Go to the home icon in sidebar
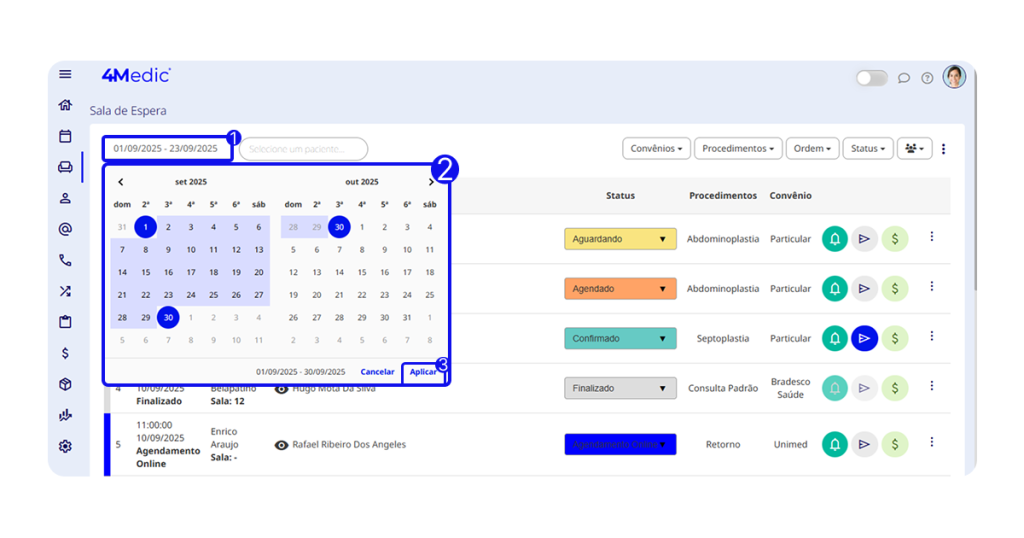Viewport: 1024px width, 538px height. pyautogui.click(x=65, y=105)
